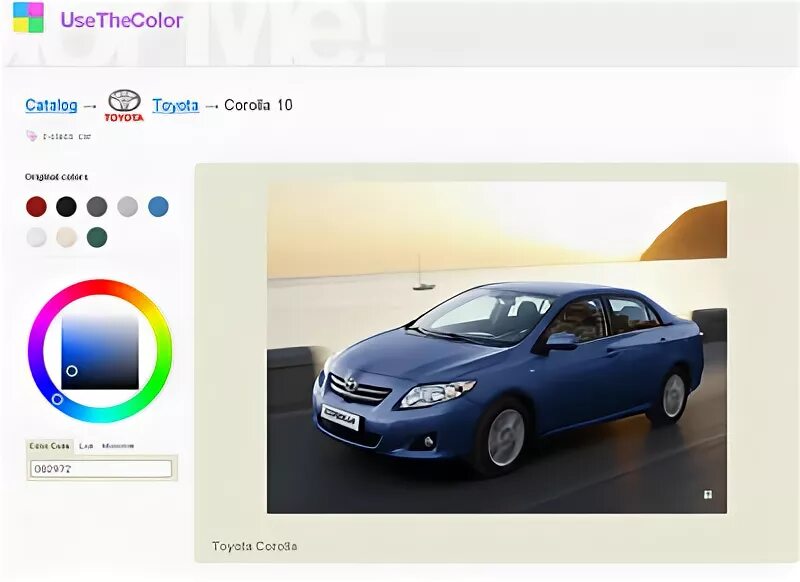Click the small icon in photo corner
The height and width of the screenshot is (582, 800).
click(x=707, y=494)
